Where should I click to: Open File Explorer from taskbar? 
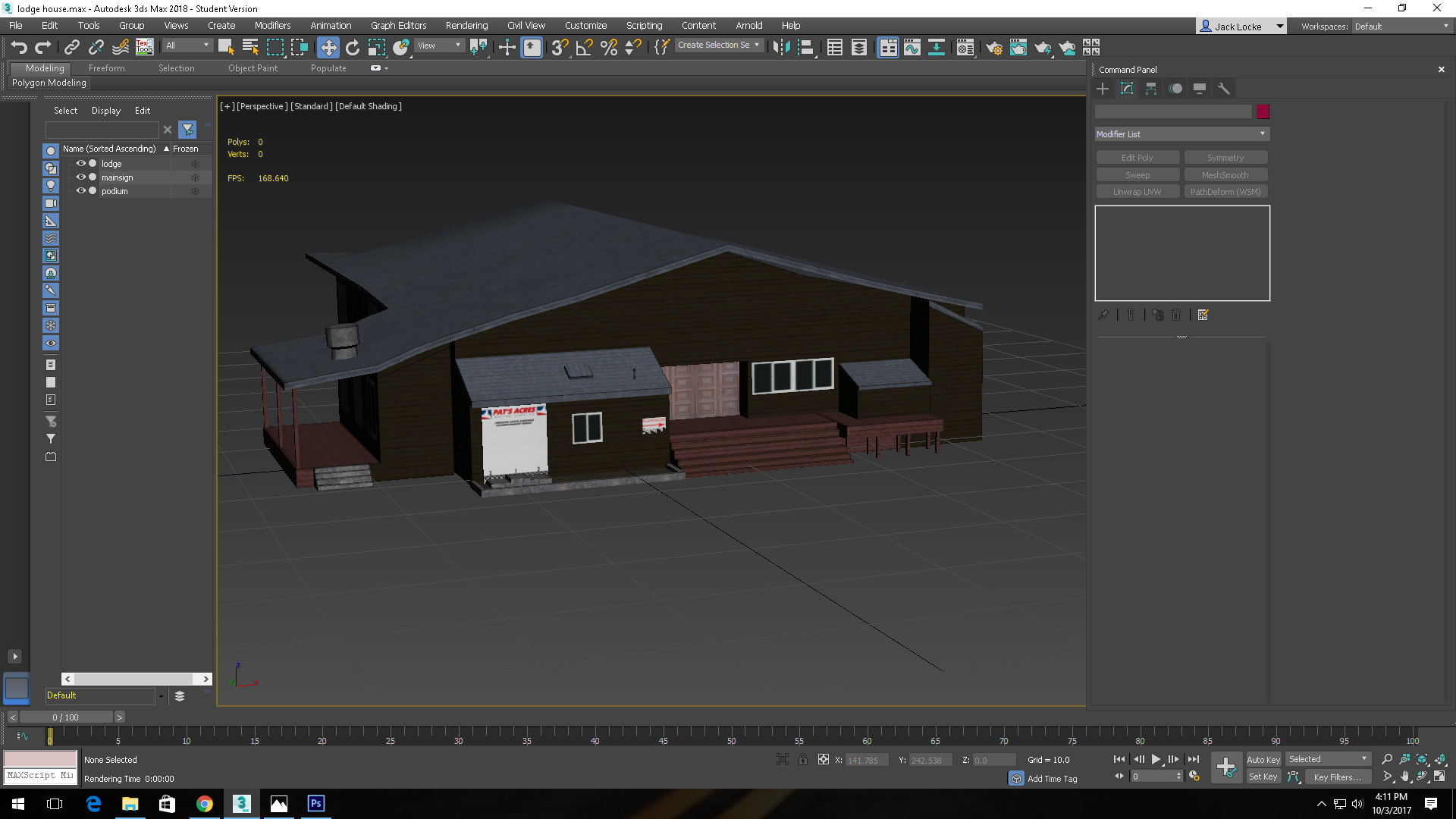[x=130, y=803]
